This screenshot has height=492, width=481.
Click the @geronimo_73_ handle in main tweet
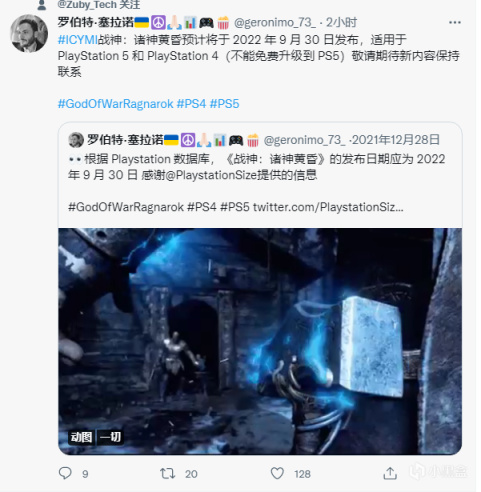click(275, 23)
